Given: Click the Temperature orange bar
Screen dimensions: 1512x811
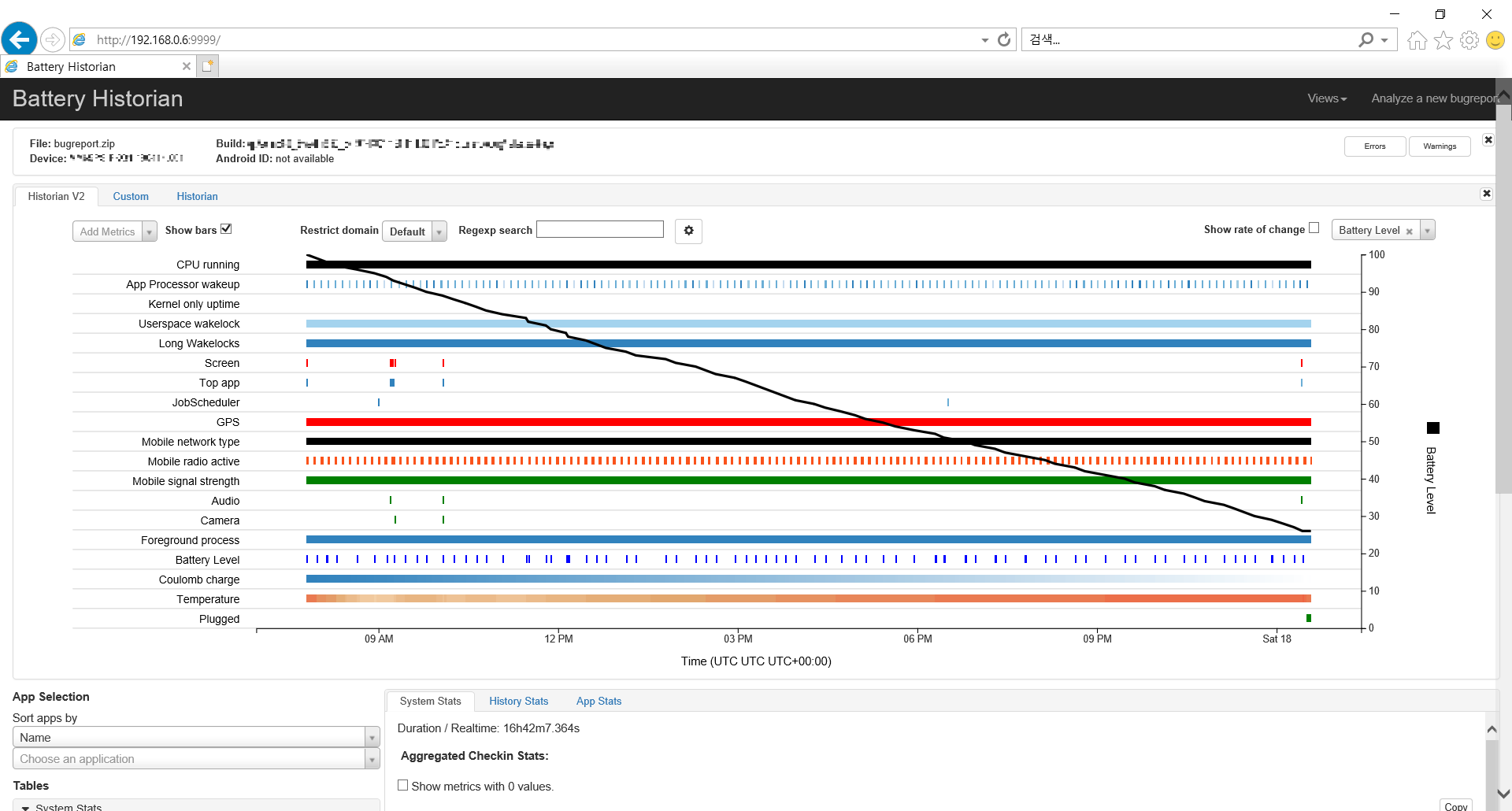Looking at the screenshot, I should click(x=808, y=598).
